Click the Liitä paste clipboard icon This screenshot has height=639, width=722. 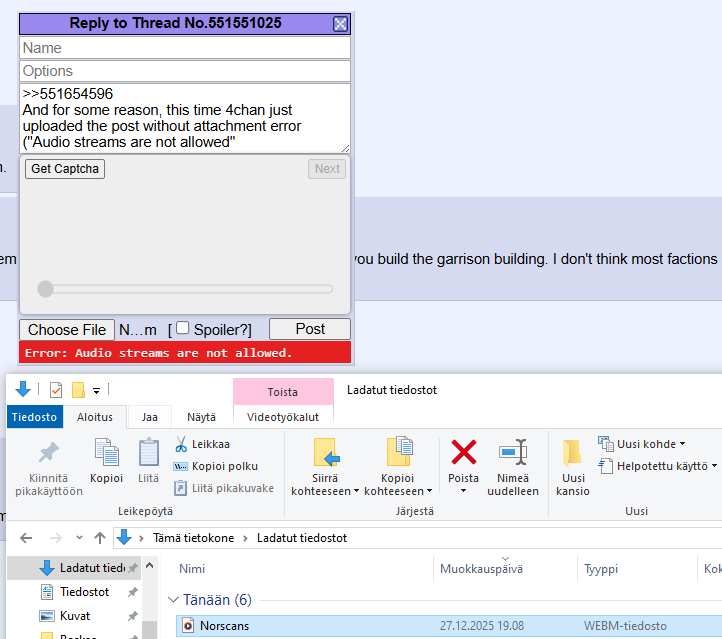[x=149, y=452]
